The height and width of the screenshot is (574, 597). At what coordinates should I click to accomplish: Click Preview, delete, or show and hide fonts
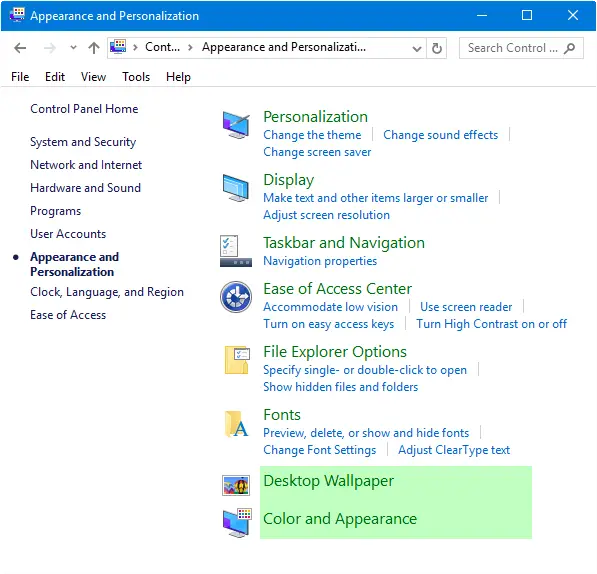click(366, 433)
